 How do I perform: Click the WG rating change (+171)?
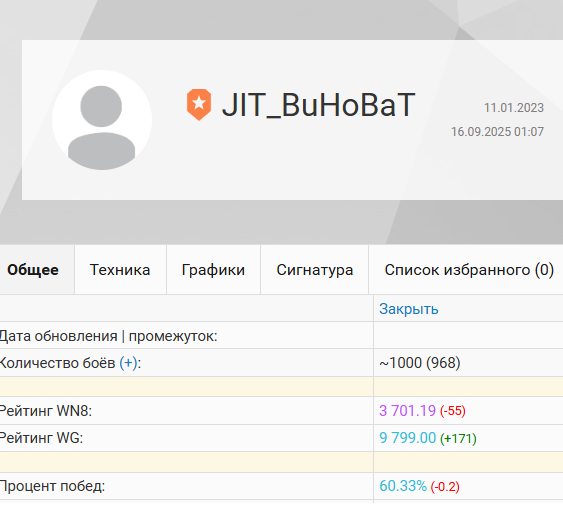[458, 438]
